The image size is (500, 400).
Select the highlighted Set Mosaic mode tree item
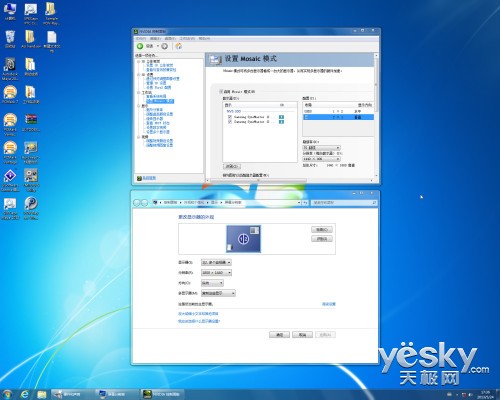coord(160,101)
